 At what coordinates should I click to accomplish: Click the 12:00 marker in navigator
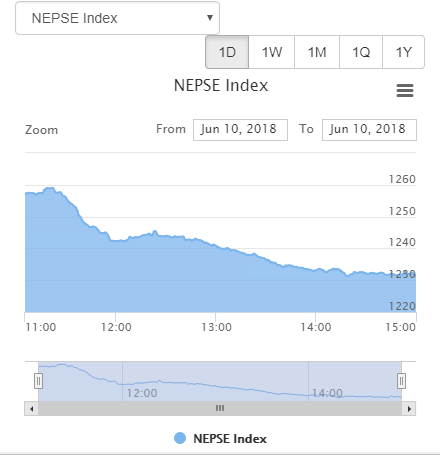(x=142, y=393)
